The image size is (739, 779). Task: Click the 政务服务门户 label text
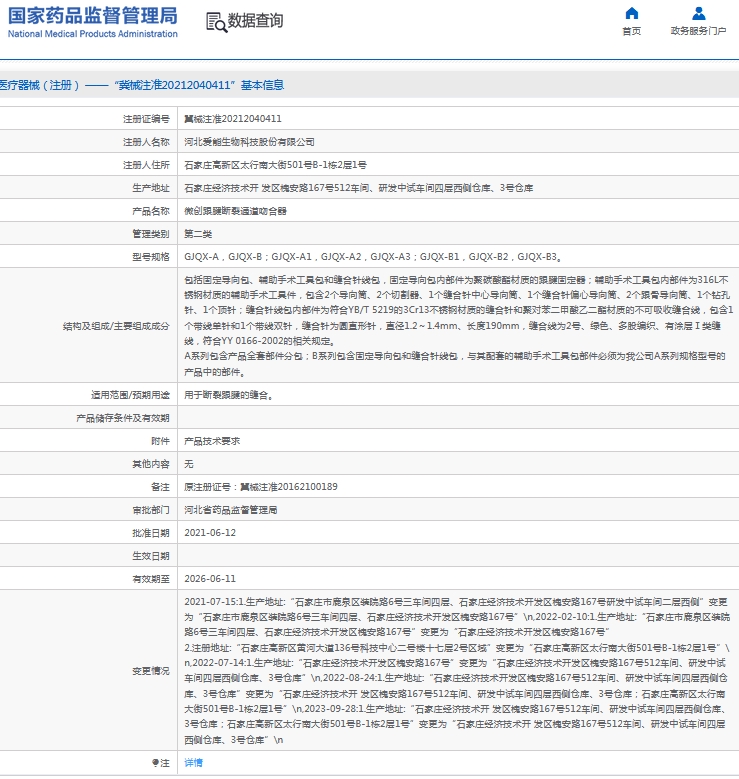[x=698, y=31]
